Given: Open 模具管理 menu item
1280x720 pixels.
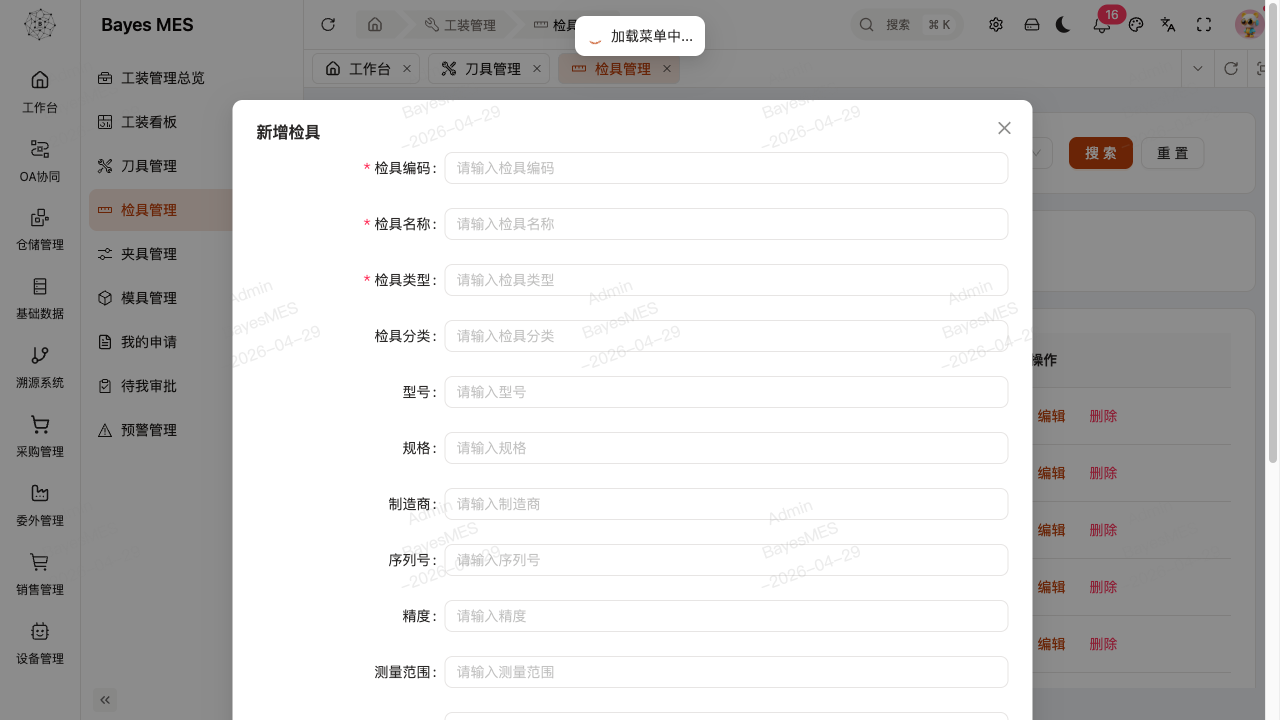Looking at the screenshot, I should (x=162, y=298).
